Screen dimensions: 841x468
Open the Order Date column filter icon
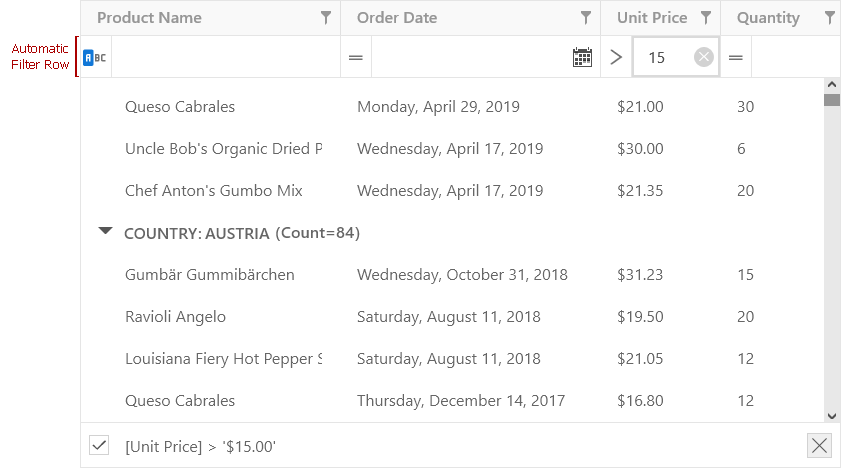[x=586, y=18]
